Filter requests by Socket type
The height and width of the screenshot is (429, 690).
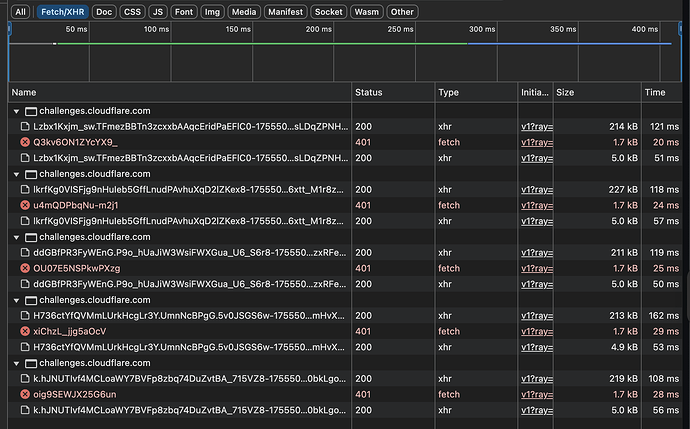pos(328,12)
